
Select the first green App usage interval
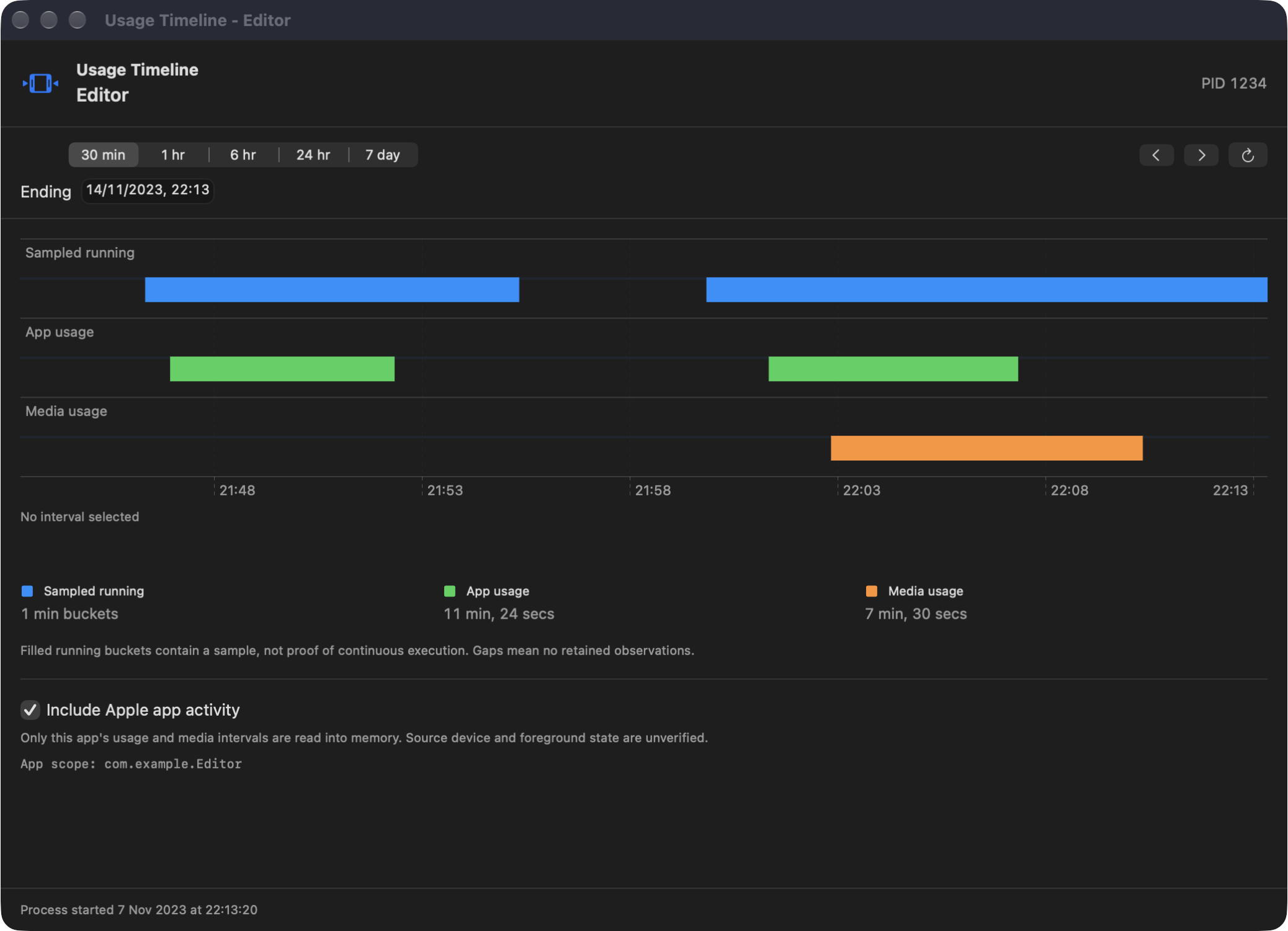coord(282,369)
